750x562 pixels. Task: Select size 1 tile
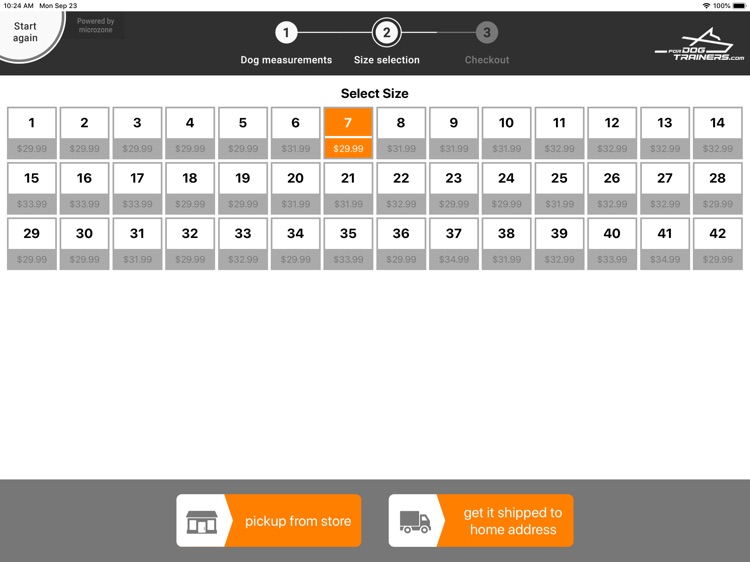point(32,133)
